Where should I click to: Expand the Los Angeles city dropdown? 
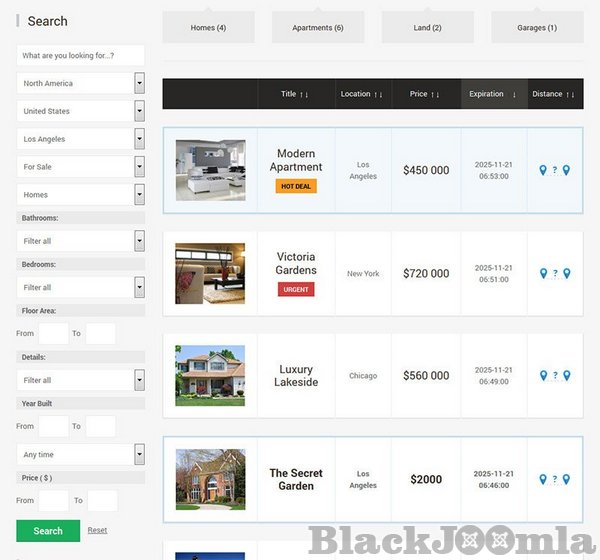(x=81, y=139)
